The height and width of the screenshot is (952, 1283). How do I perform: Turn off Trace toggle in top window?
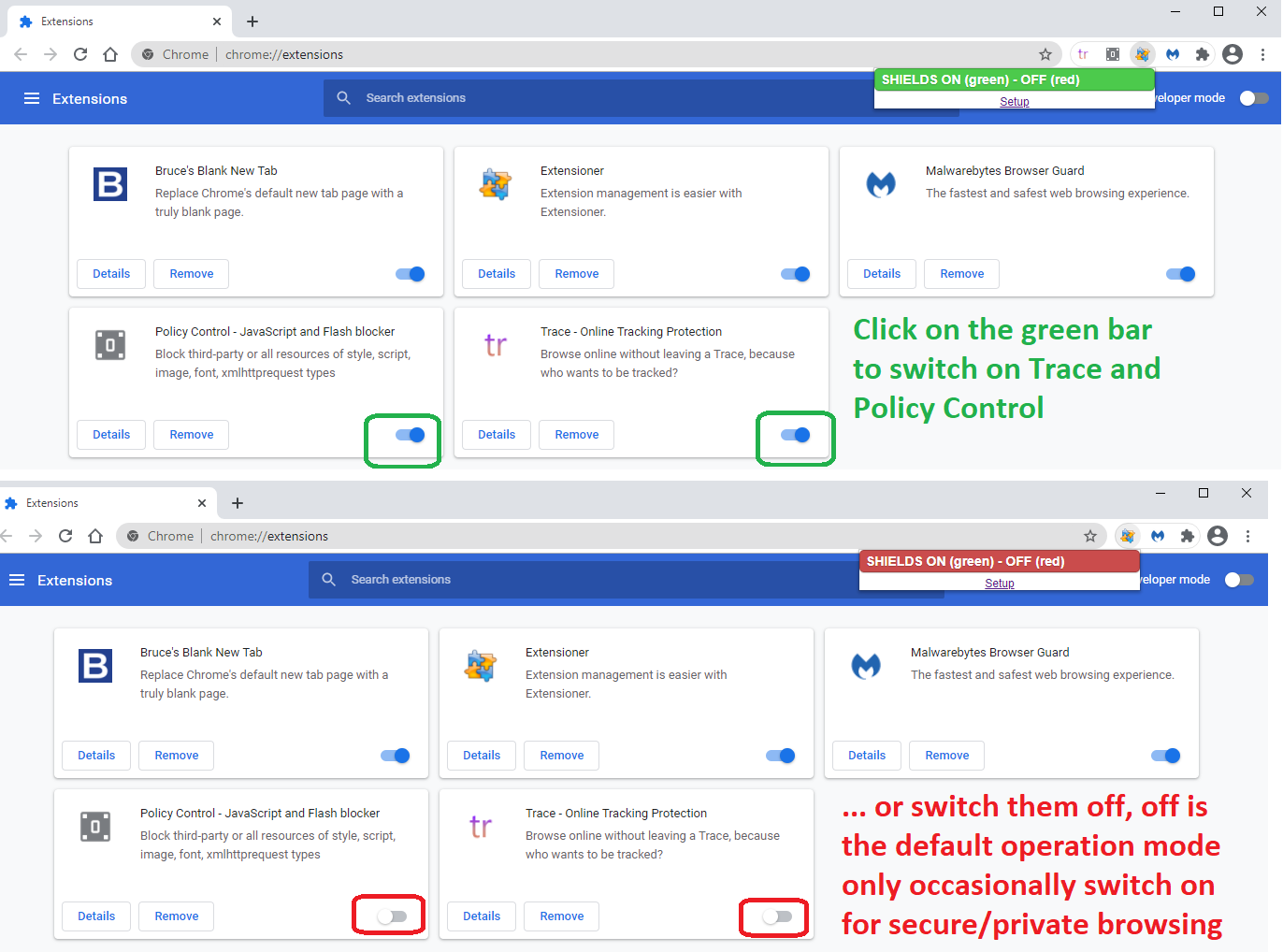796,435
